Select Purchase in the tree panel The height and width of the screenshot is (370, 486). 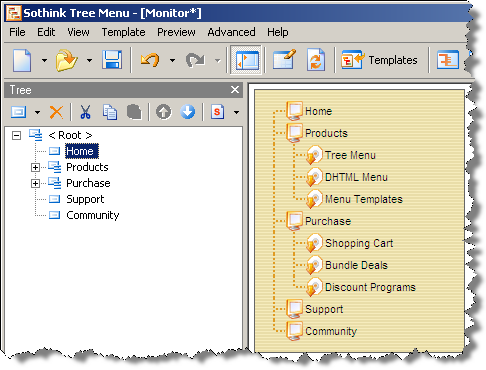coord(88,183)
